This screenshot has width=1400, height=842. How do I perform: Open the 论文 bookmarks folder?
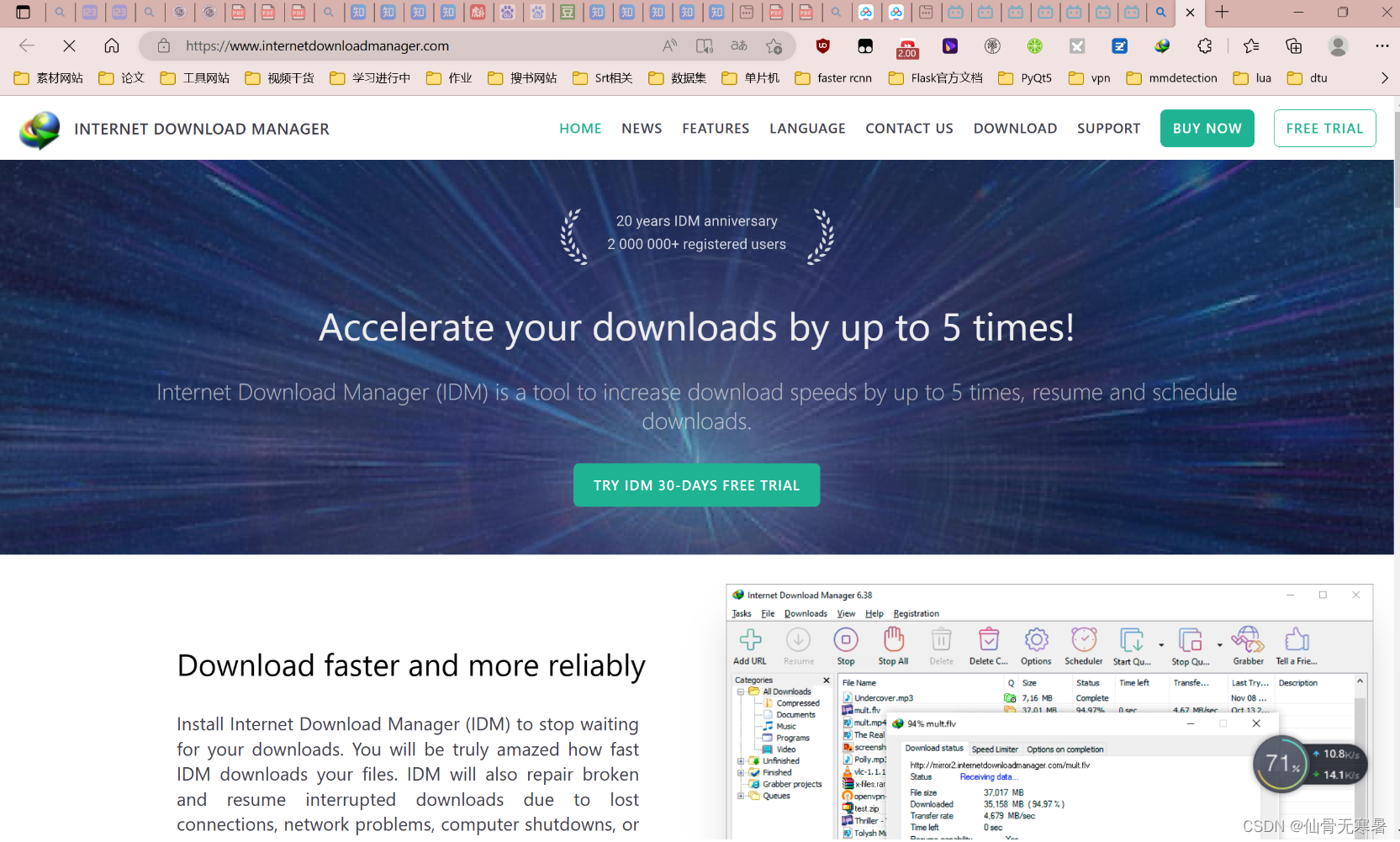[x=122, y=77]
